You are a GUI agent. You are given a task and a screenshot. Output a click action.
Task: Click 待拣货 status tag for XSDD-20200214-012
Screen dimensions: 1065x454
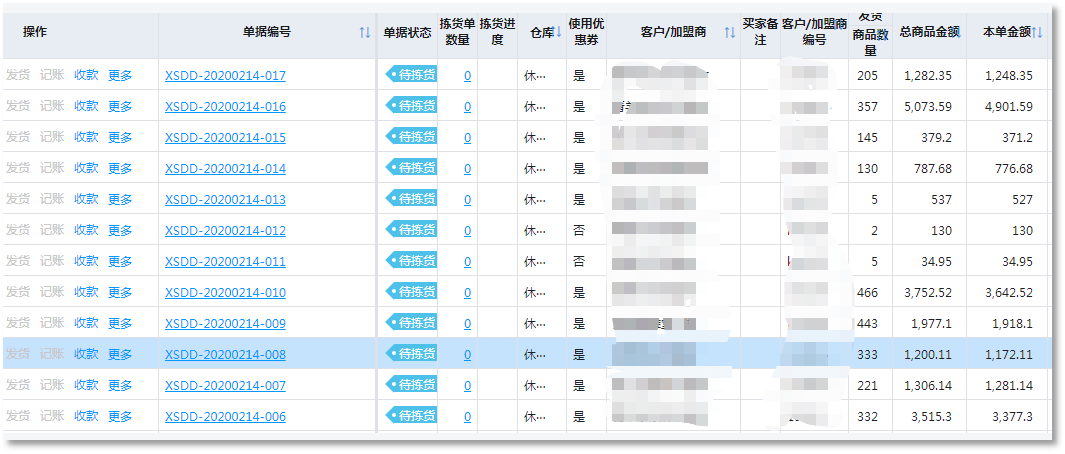(x=411, y=230)
